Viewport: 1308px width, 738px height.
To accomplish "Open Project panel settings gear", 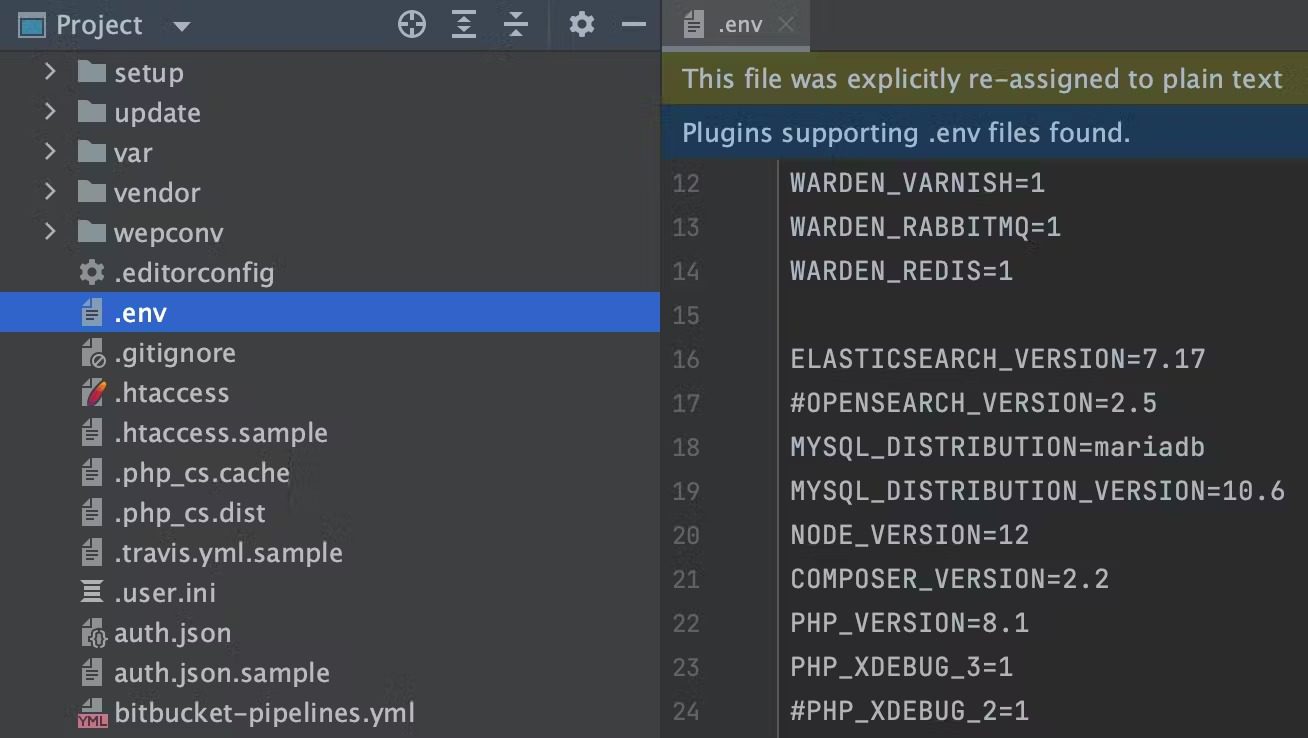I will coord(582,25).
